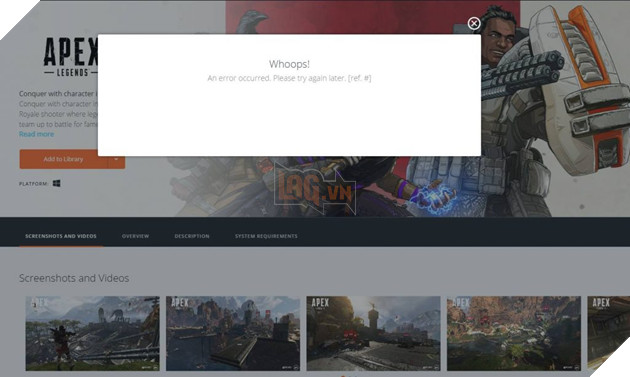Click the 'PLATFORM:' label
Screen dimensions: 630x377
(34, 184)
